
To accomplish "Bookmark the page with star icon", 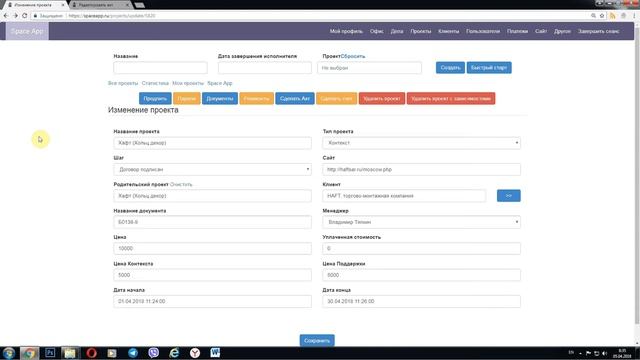I will point(602,16).
